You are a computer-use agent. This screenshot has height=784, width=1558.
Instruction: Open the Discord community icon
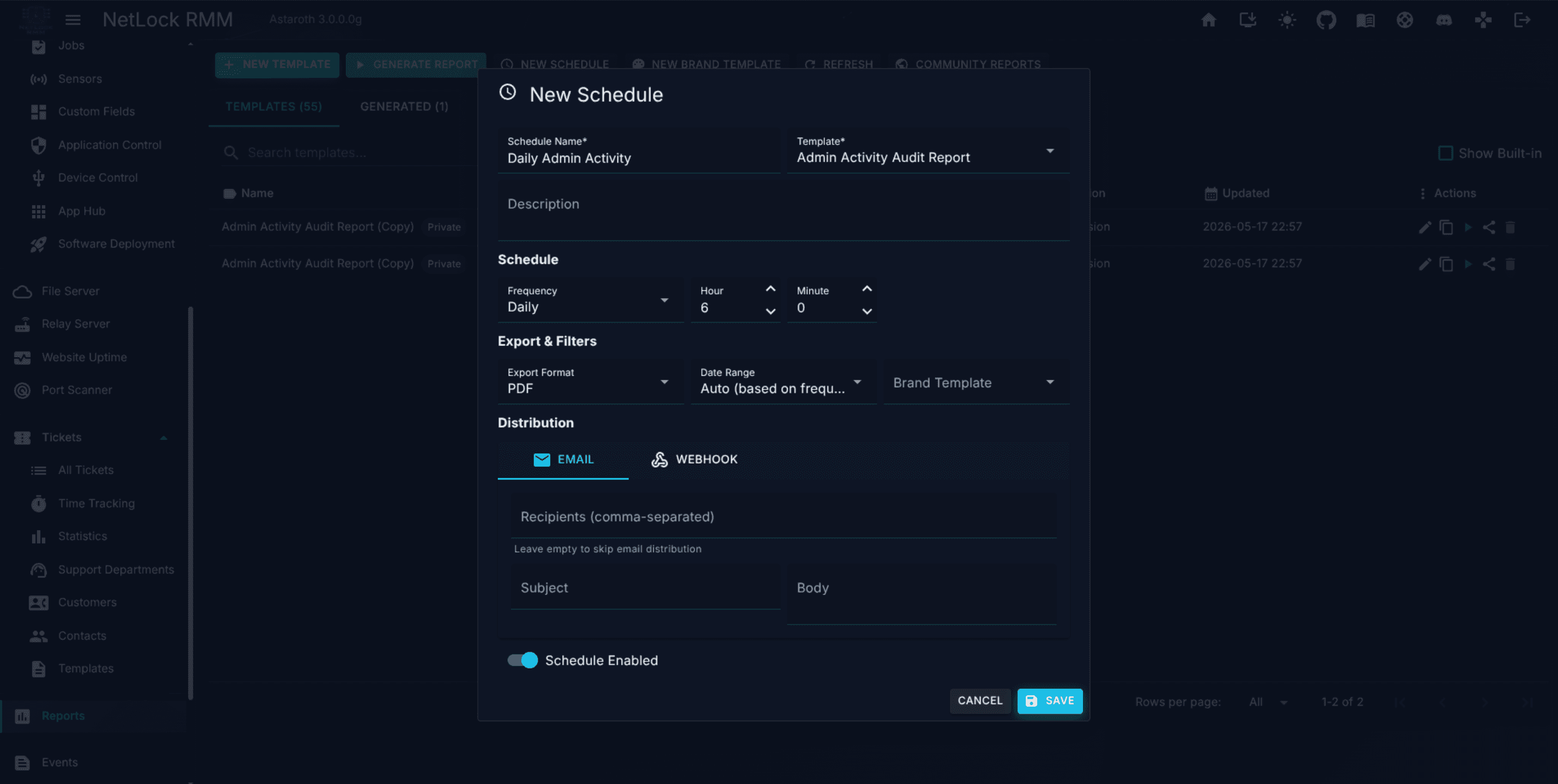point(1444,20)
